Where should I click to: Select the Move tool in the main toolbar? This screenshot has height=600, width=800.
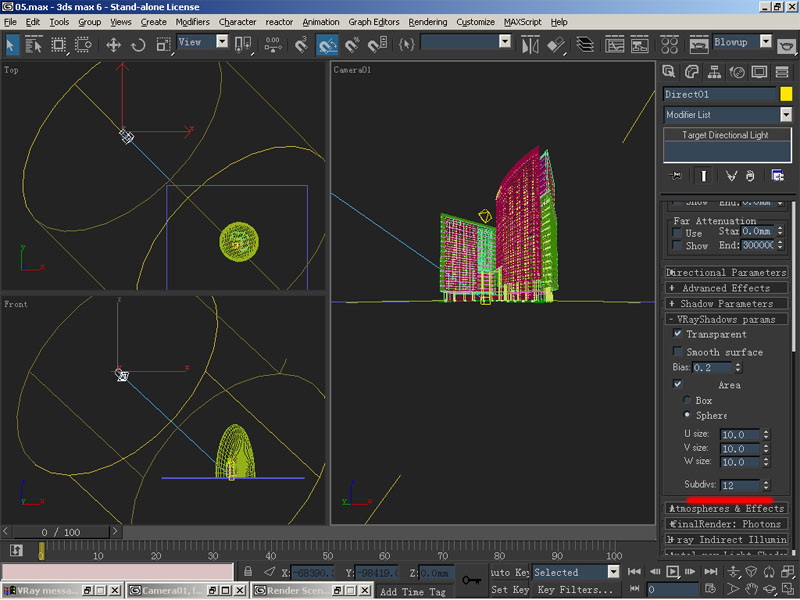click(x=113, y=45)
